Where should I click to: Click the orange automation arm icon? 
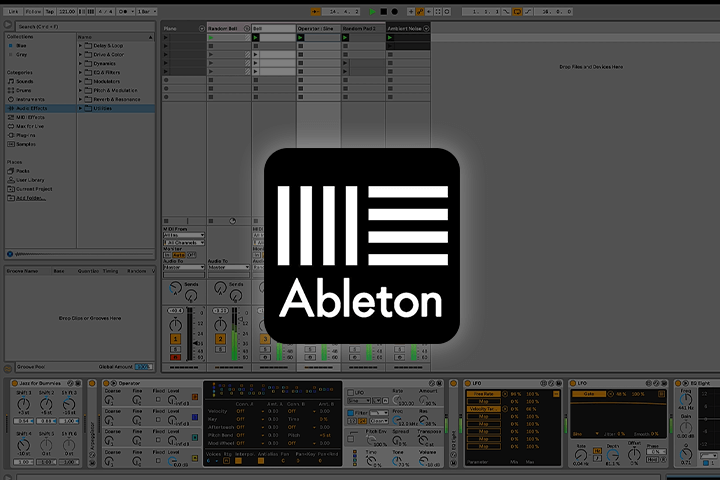pos(420,11)
